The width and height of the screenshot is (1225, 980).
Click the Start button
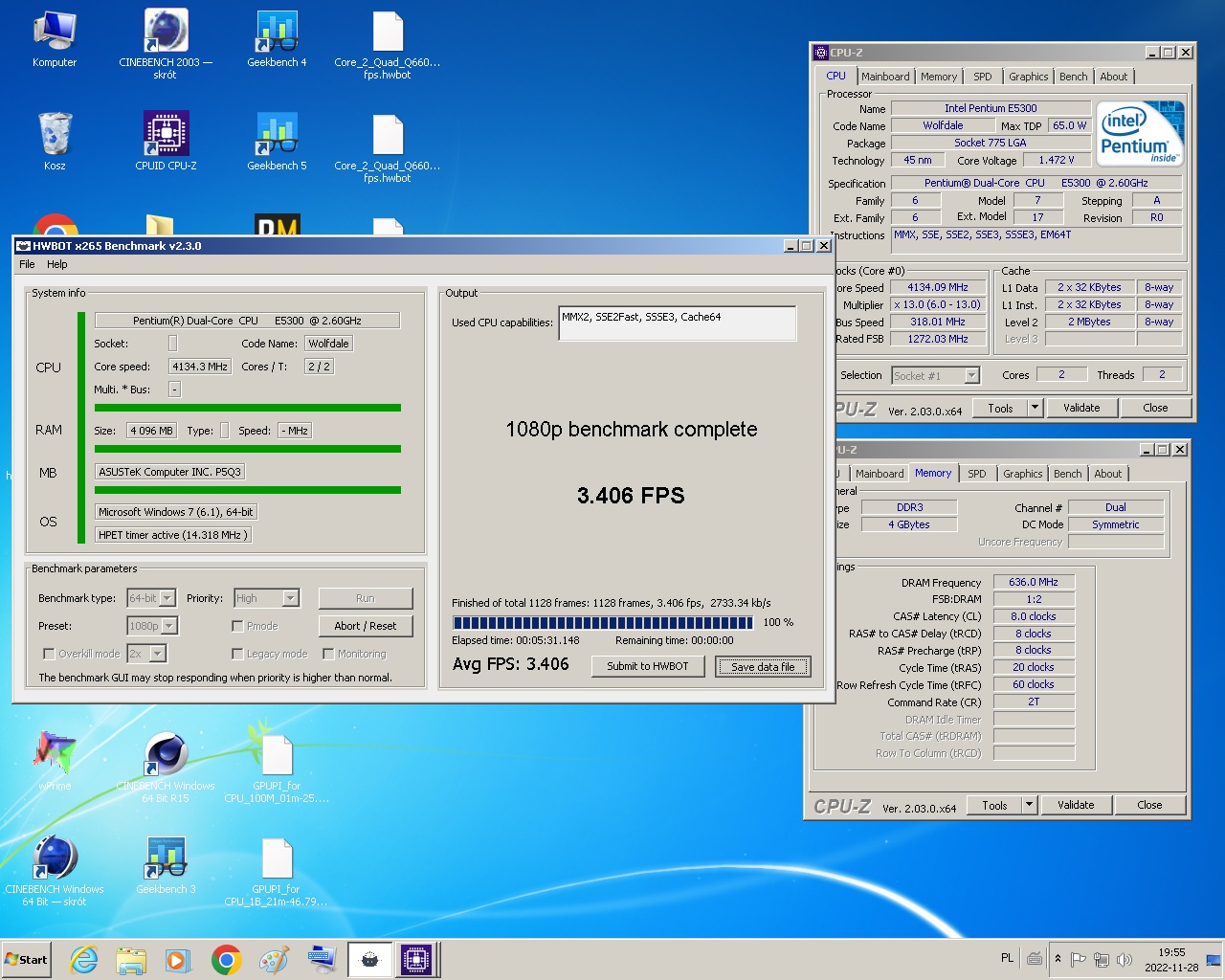[x=26, y=960]
